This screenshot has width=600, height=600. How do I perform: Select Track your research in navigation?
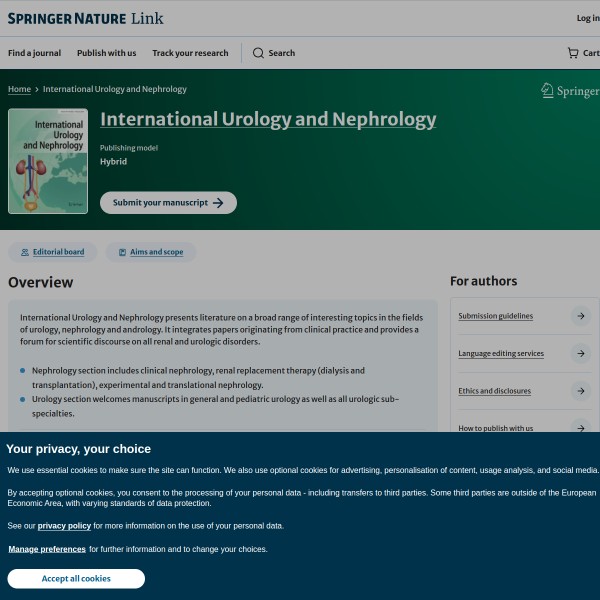(190, 53)
